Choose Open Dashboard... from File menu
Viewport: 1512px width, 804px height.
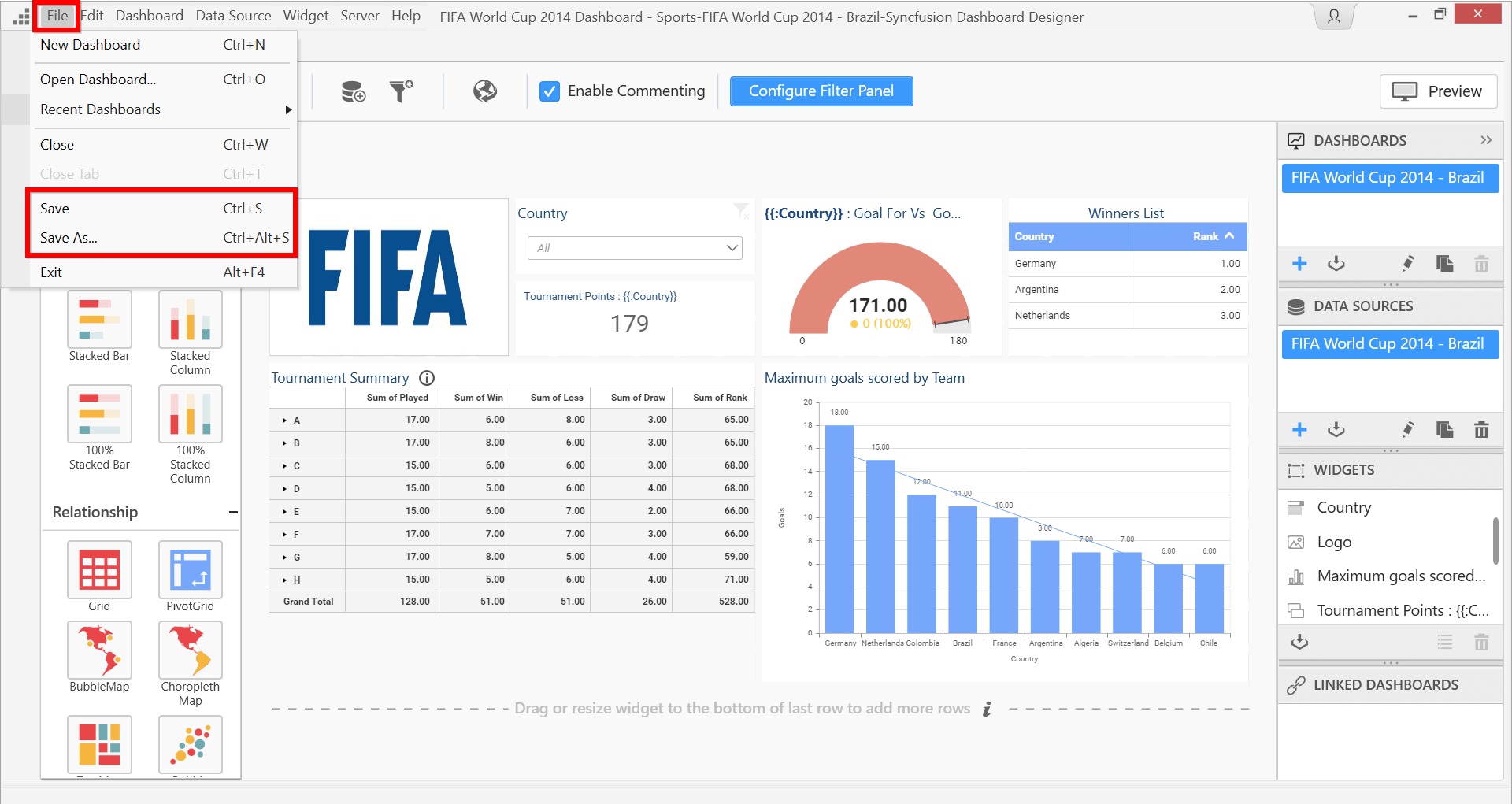(165, 80)
